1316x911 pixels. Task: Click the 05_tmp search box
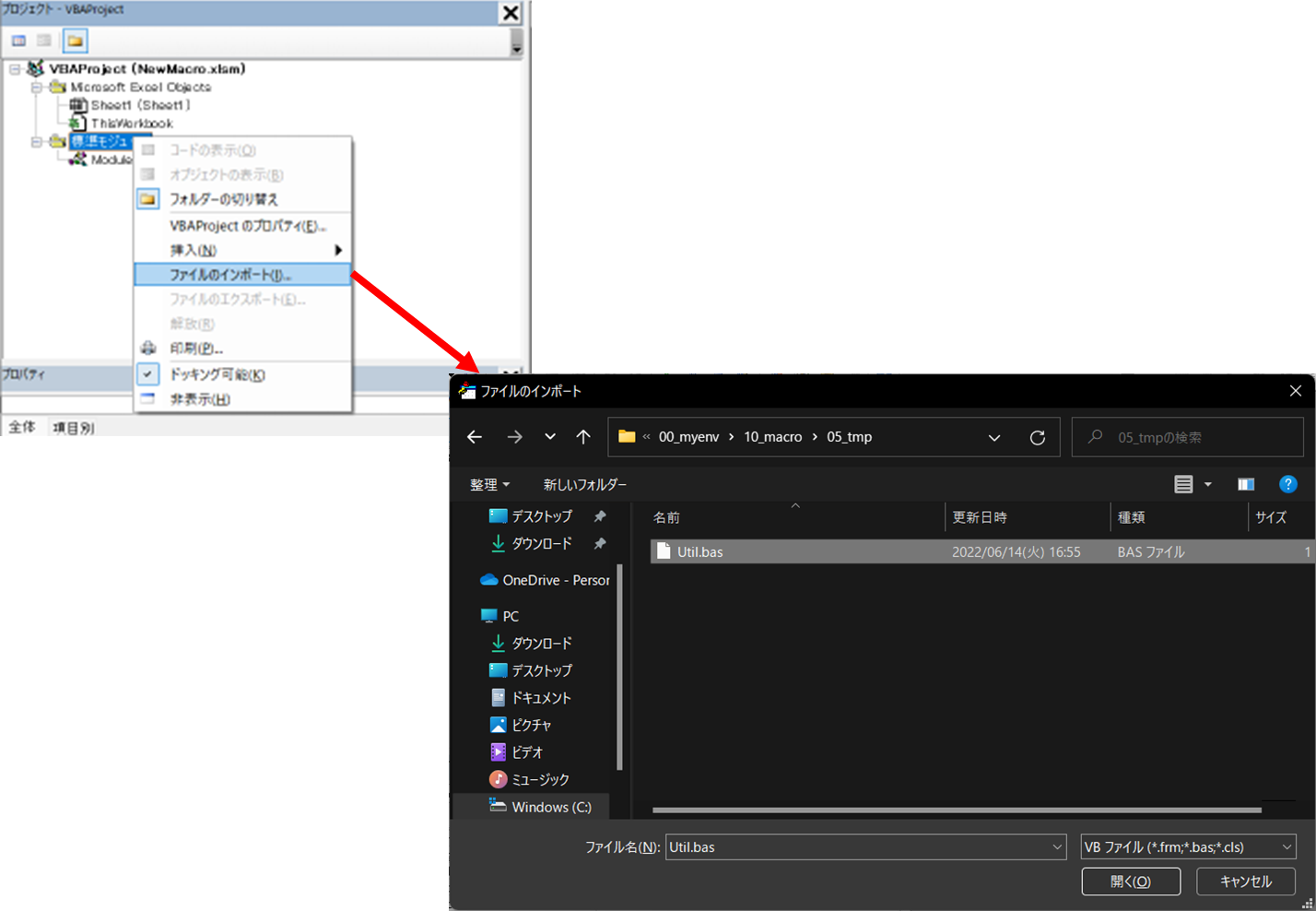click(x=1188, y=437)
